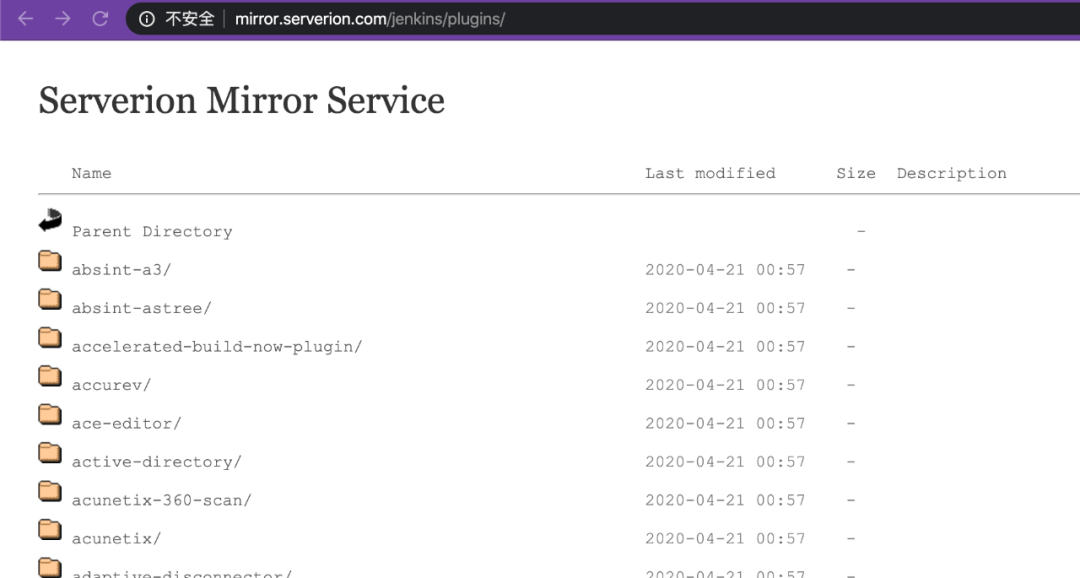Click the not-secure site info icon

tap(147, 19)
